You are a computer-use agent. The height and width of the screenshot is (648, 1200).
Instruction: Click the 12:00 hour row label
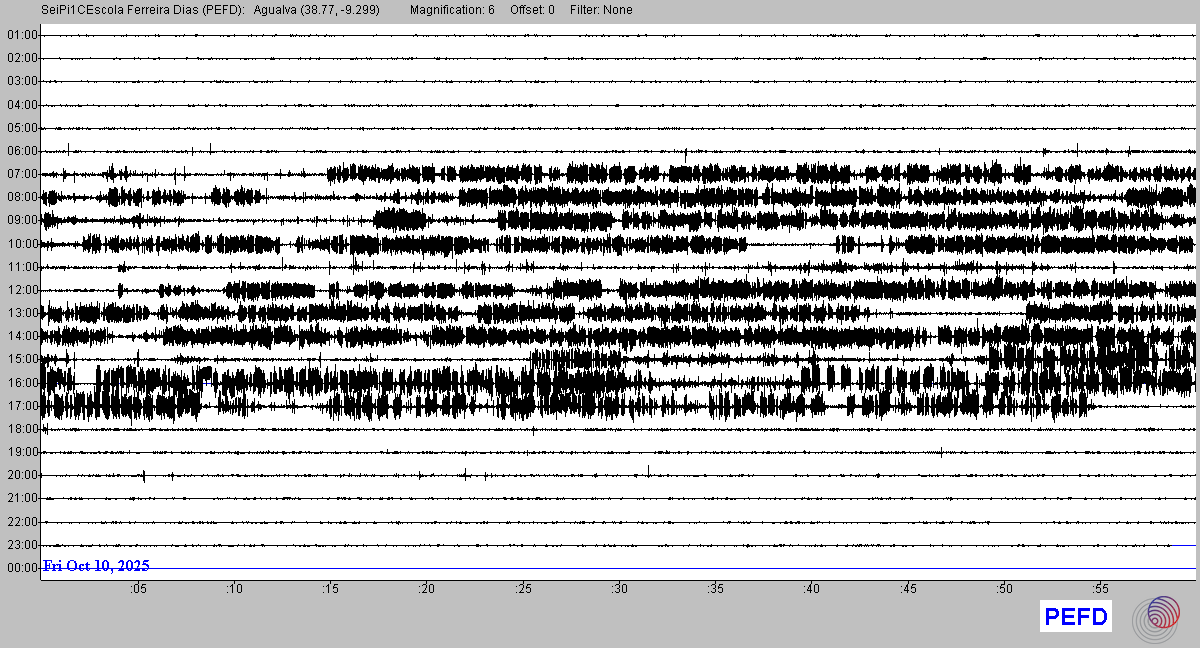click(x=21, y=290)
